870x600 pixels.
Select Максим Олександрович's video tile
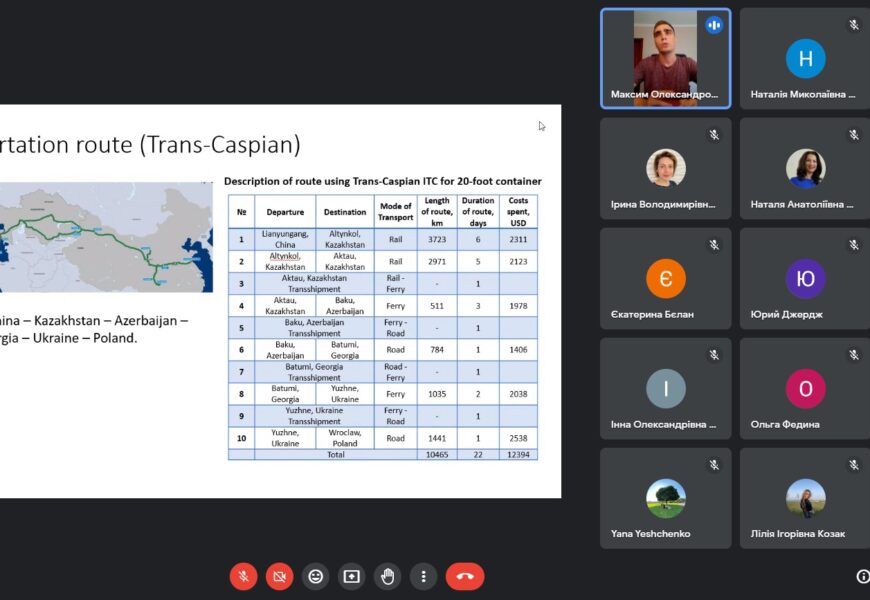coord(665,58)
